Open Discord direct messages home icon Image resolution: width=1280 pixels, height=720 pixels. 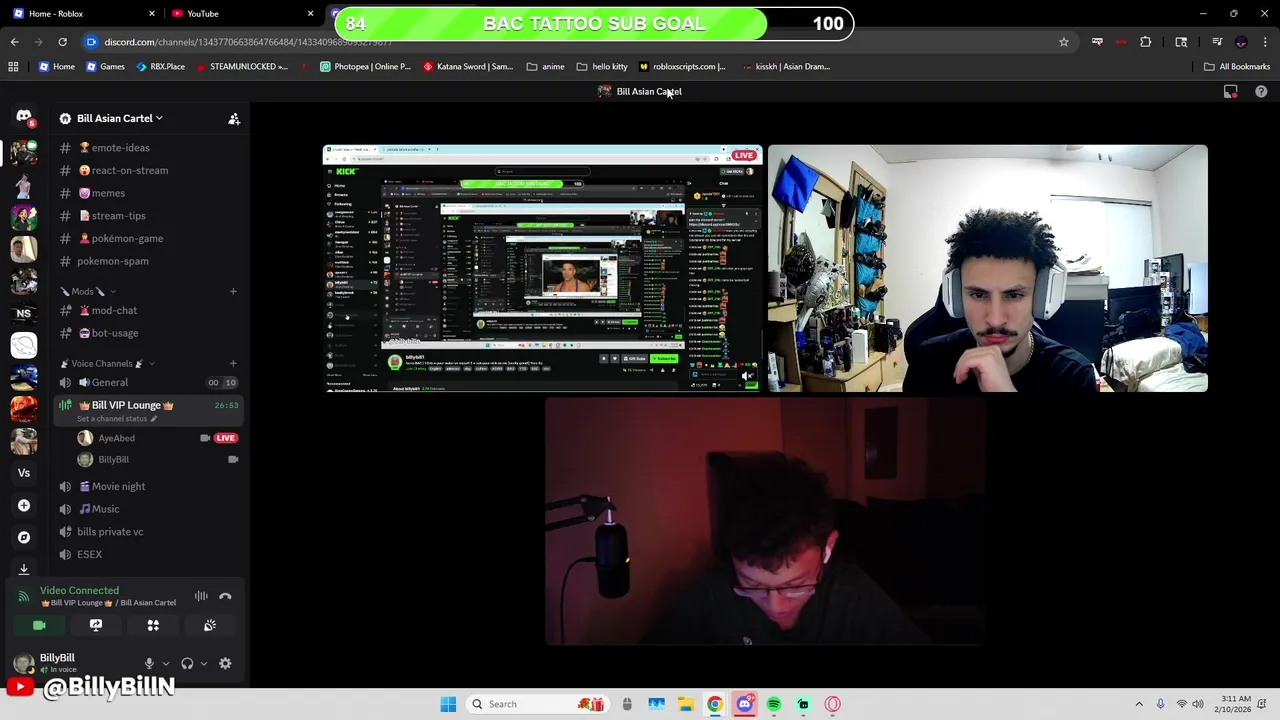(x=24, y=117)
